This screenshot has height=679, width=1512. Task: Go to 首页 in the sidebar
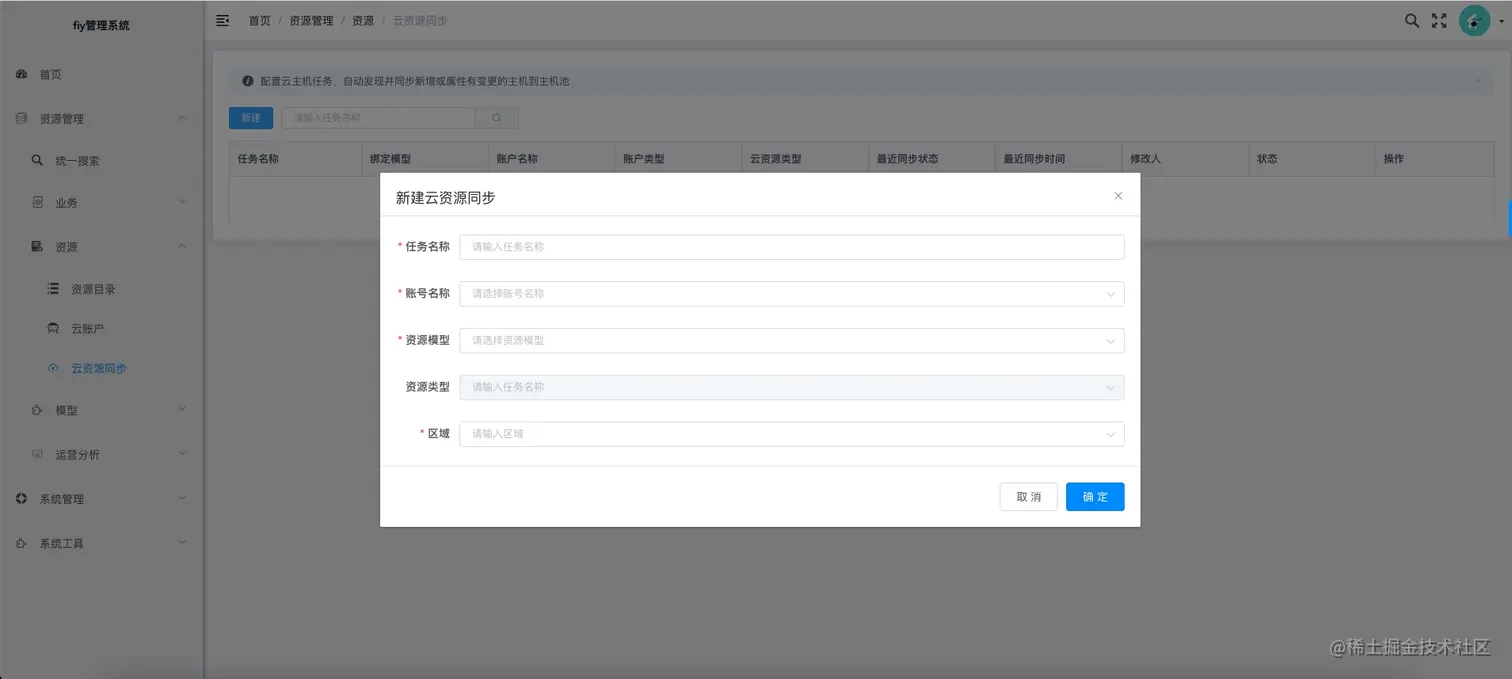(x=50, y=75)
